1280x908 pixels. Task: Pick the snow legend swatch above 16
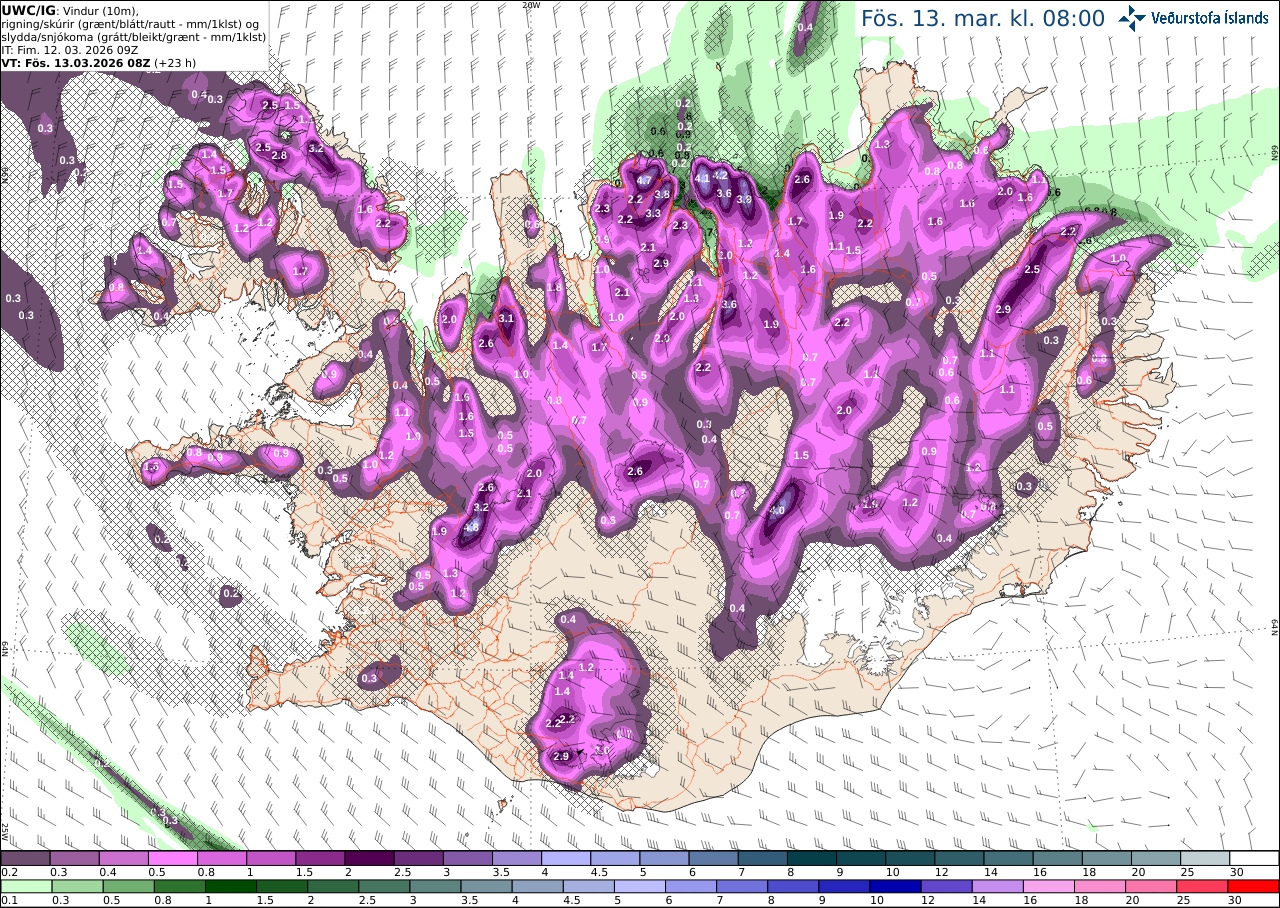(1057, 858)
